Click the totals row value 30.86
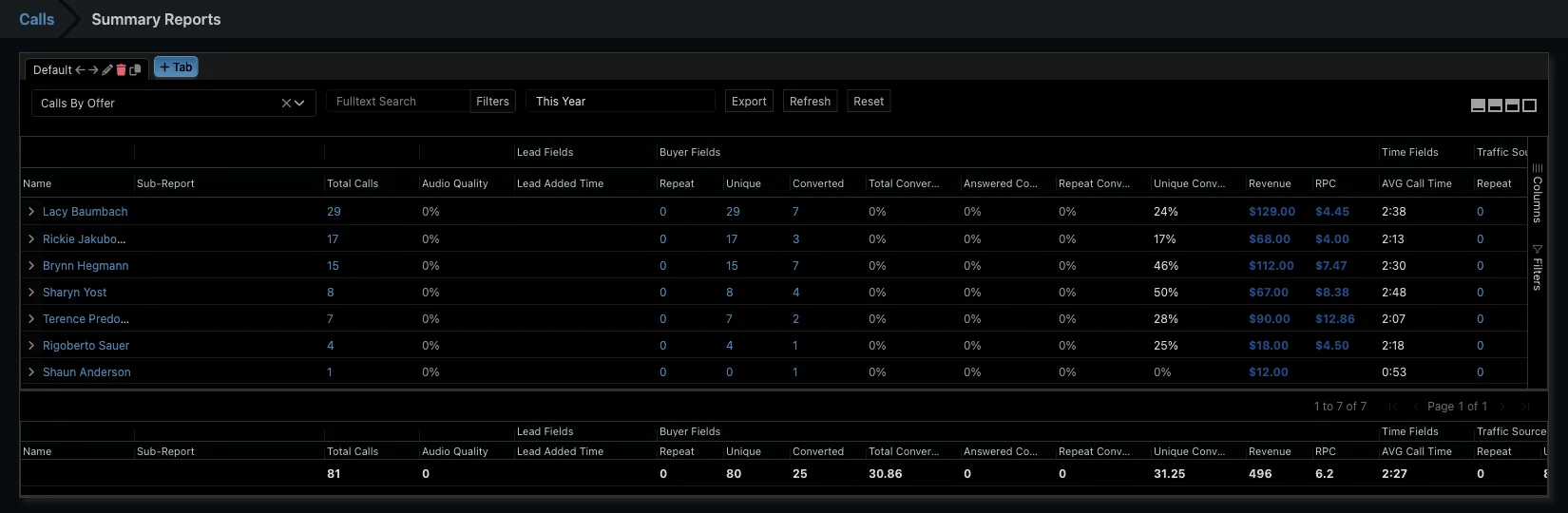1568x513 pixels. pyautogui.click(x=886, y=473)
